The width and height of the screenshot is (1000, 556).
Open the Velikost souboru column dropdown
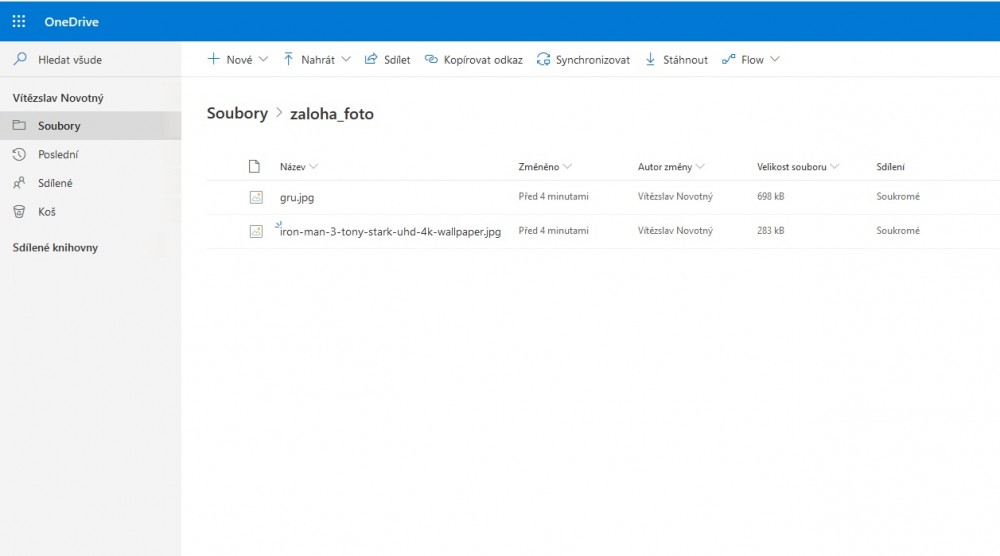coord(834,167)
